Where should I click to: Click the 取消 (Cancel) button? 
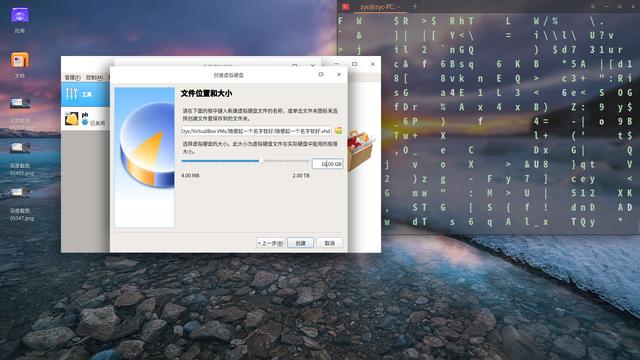[x=329, y=243]
